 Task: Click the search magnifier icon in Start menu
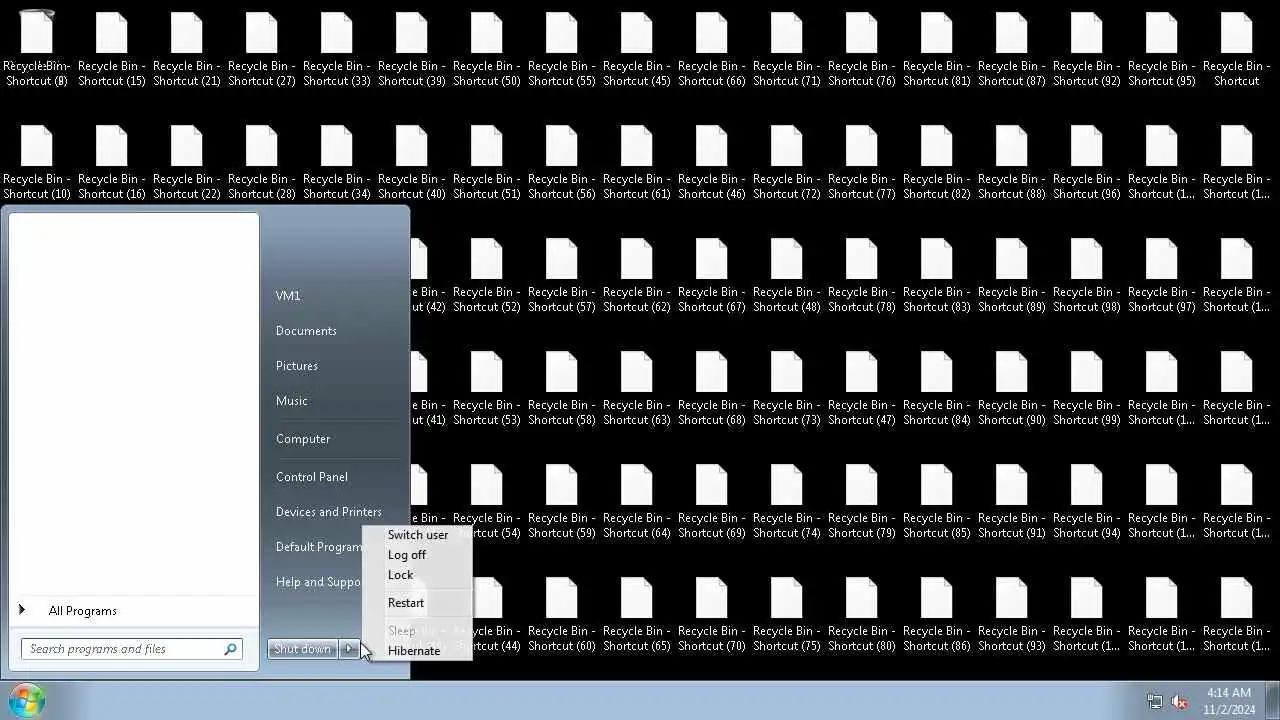pyautogui.click(x=230, y=649)
